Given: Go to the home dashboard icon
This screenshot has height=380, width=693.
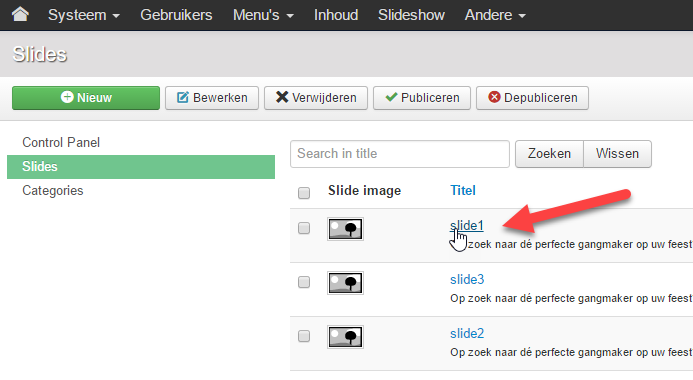Looking at the screenshot, I should coord(20,14).
